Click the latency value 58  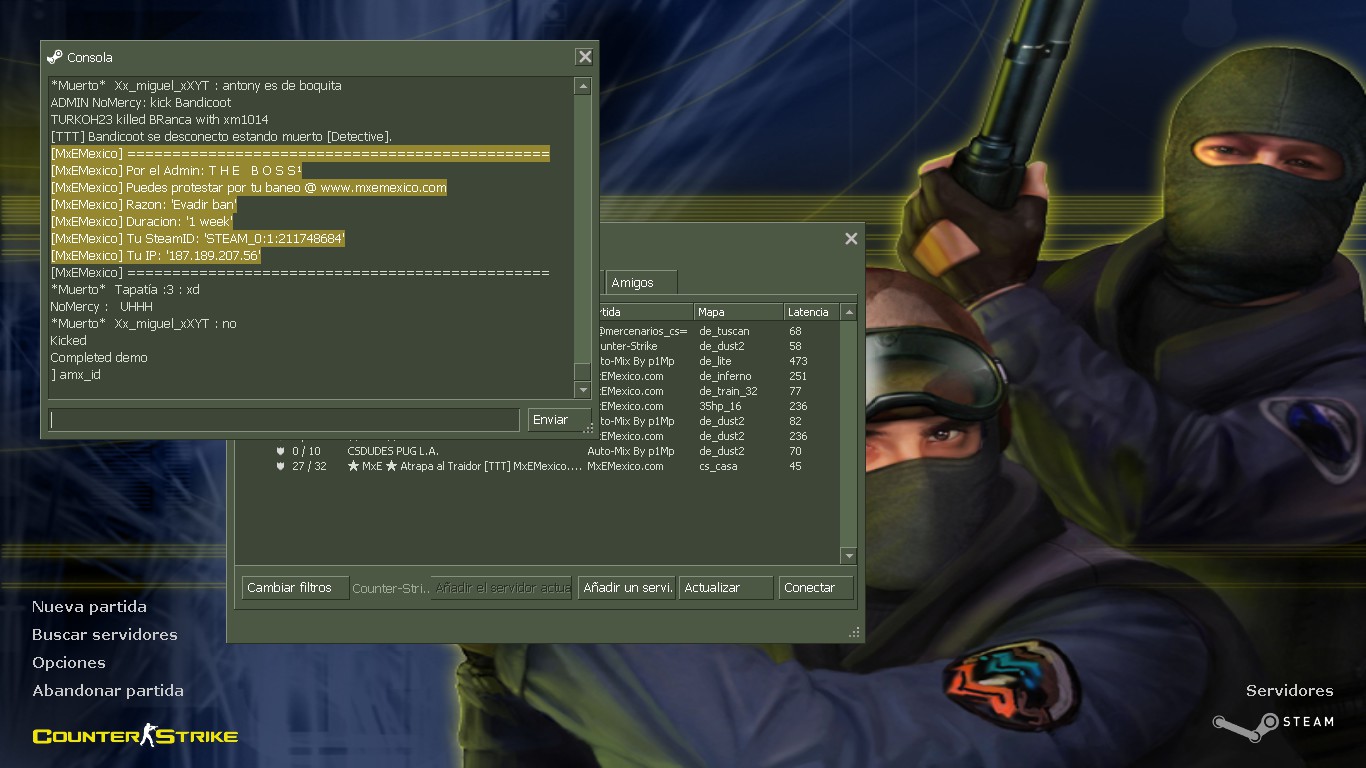(795, 346)
